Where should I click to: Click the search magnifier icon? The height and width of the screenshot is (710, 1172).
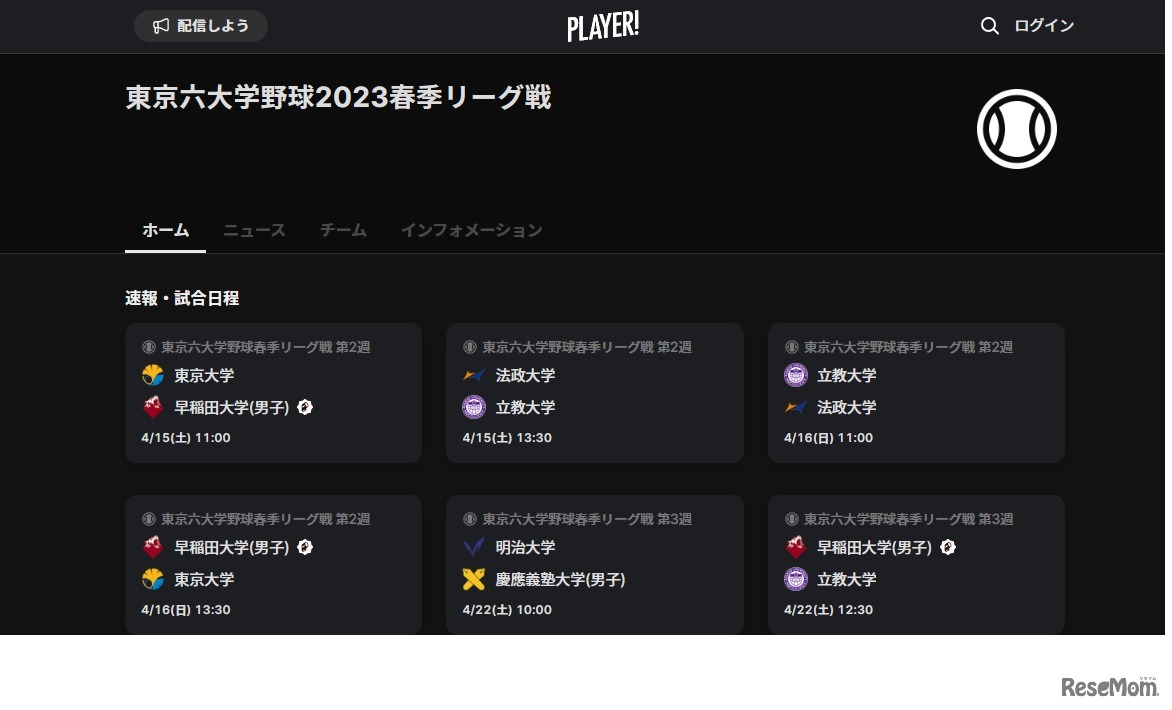pyautogui.click(x=990, y=26)
